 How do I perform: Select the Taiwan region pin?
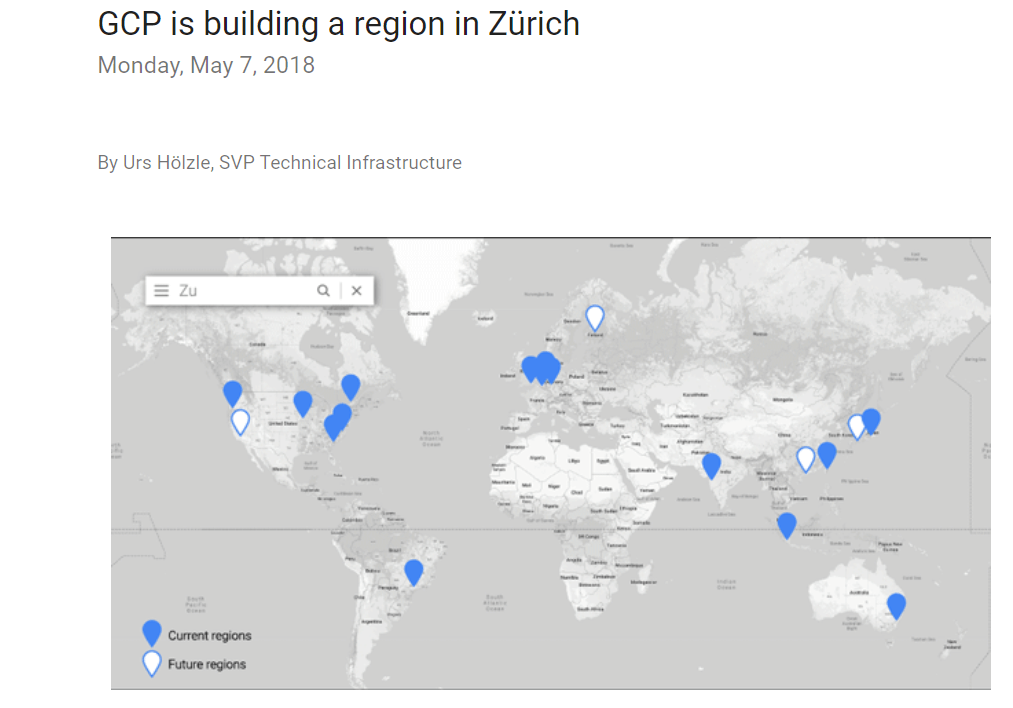coord(828,452)
